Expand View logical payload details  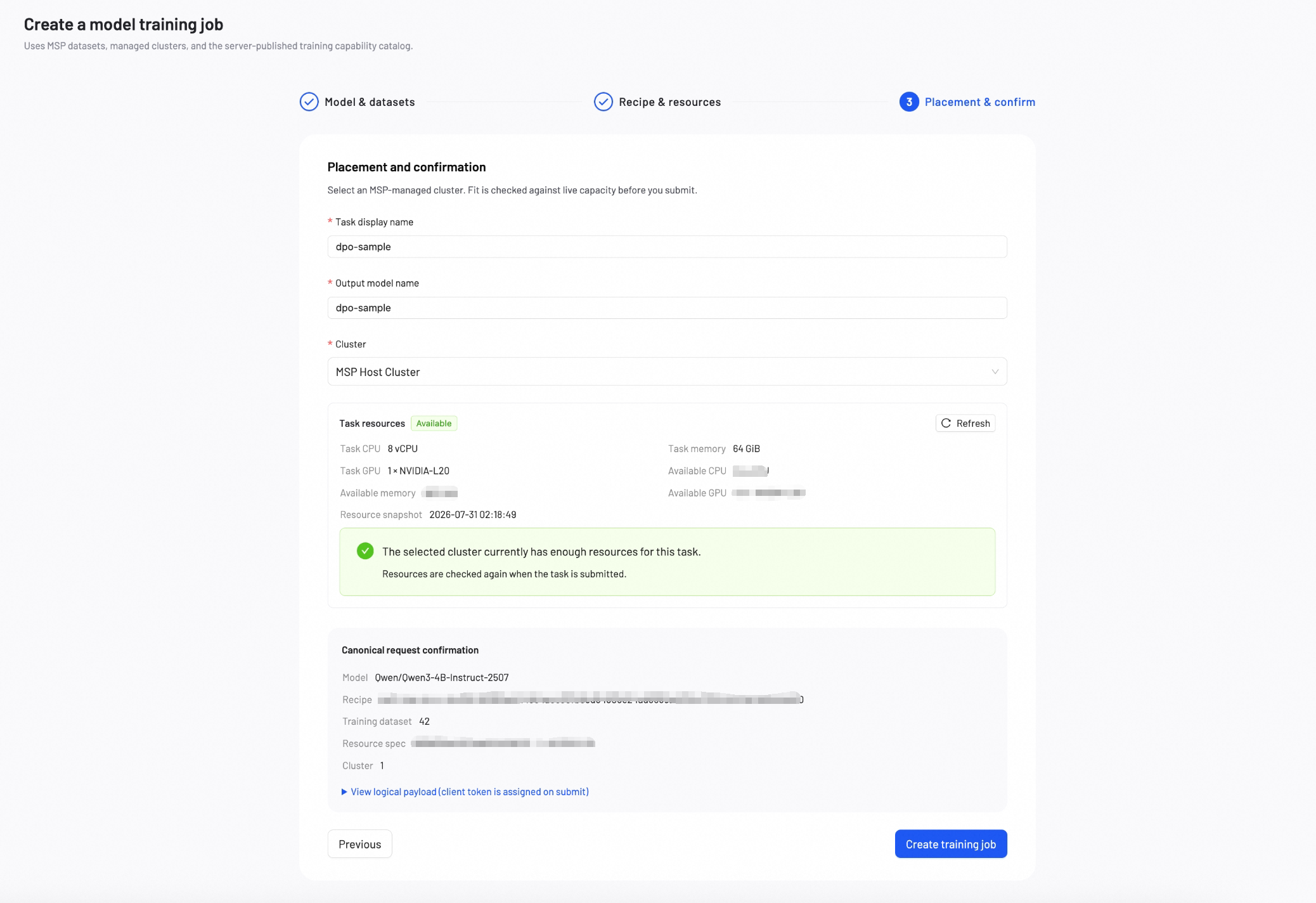465,791
